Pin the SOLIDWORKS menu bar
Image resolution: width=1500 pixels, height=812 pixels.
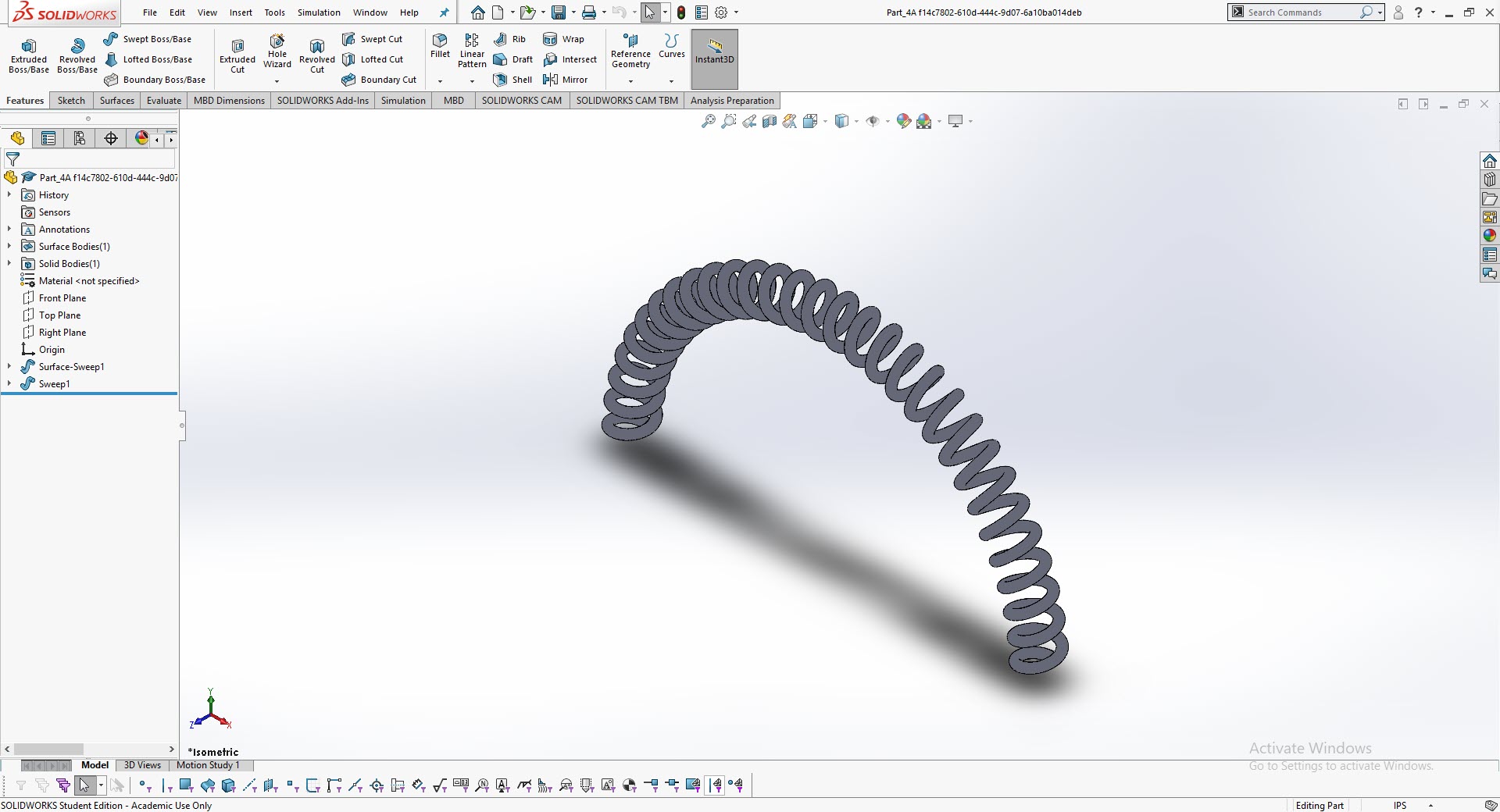[x=445, y=12]
